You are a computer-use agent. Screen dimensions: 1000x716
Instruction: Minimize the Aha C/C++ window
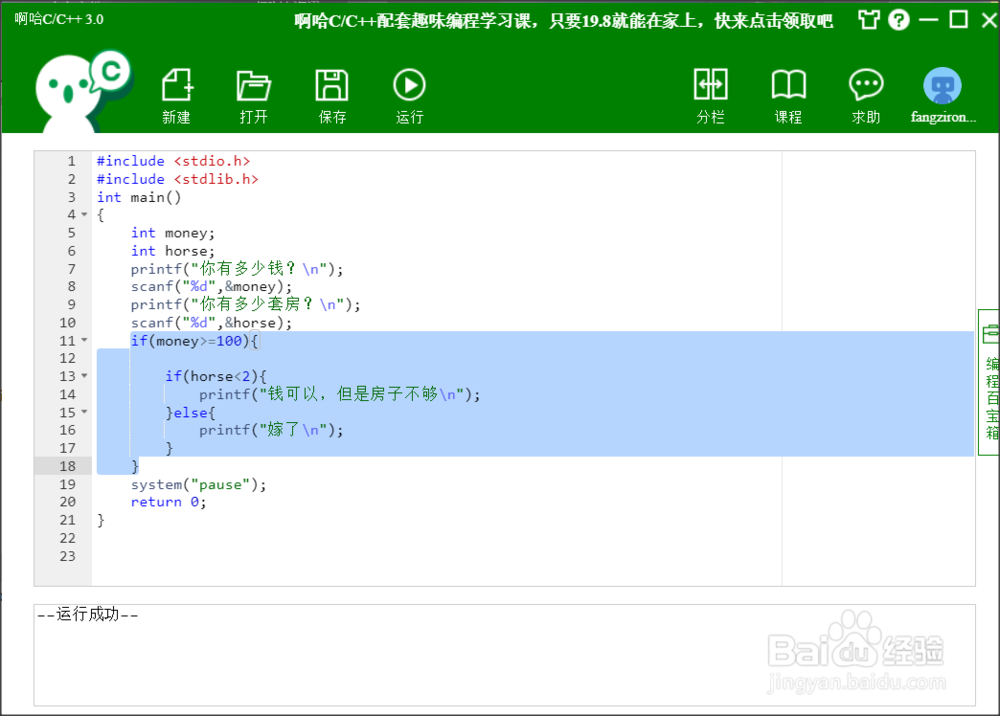929,20
